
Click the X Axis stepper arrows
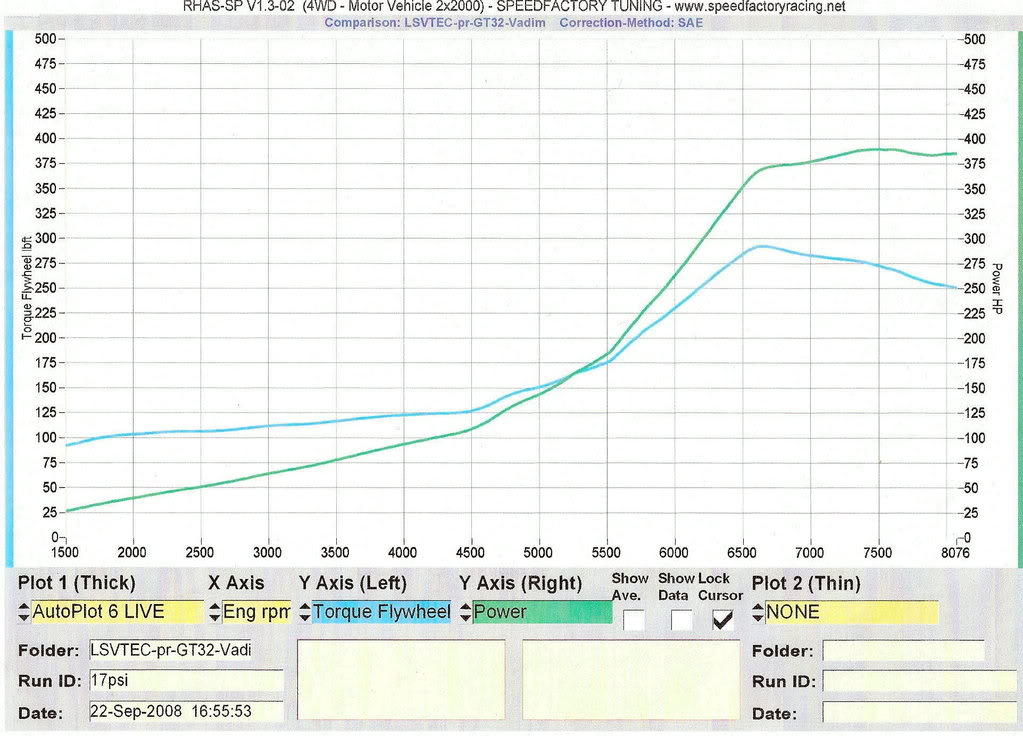(x=215, y=612)
